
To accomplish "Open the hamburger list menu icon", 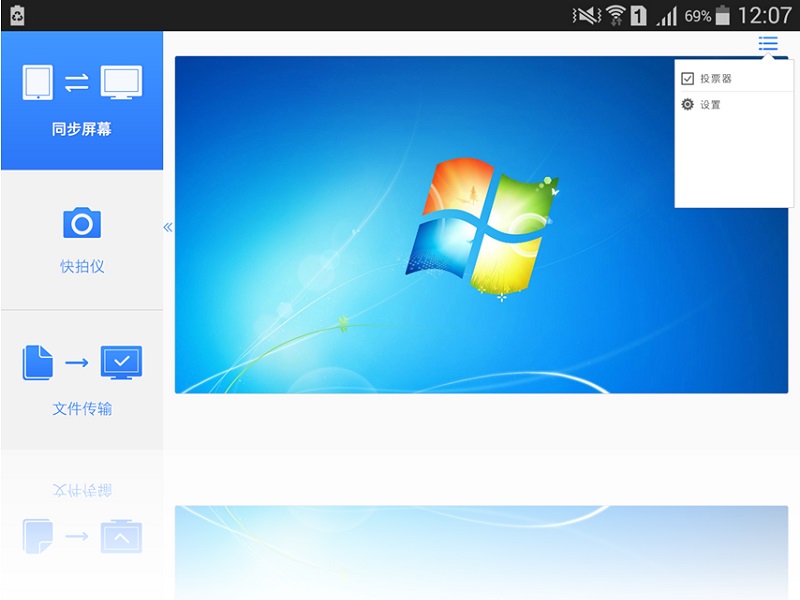I will click(x=767, y=43).
